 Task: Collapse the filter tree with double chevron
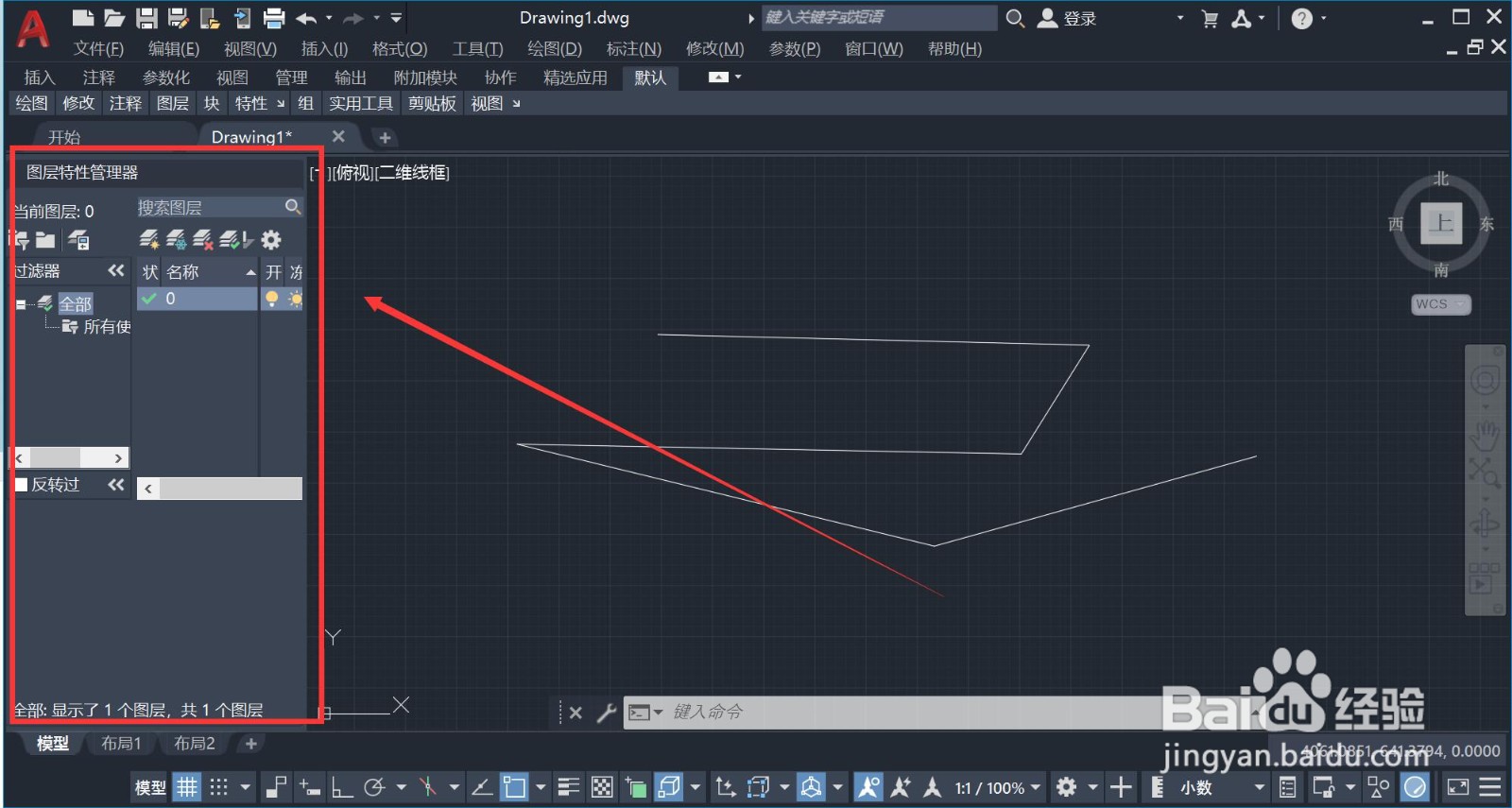point(116,270)
